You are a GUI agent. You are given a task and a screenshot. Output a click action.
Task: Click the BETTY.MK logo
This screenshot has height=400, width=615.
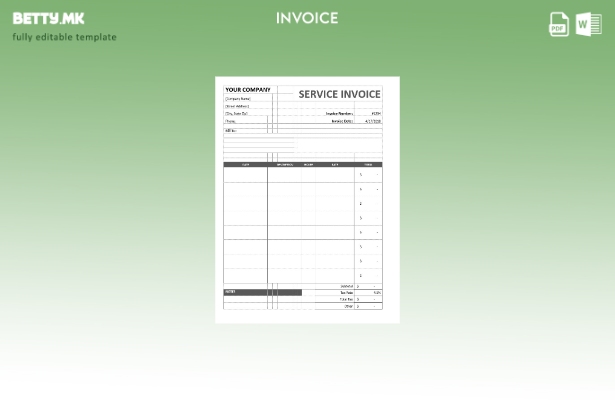(48, 18)
